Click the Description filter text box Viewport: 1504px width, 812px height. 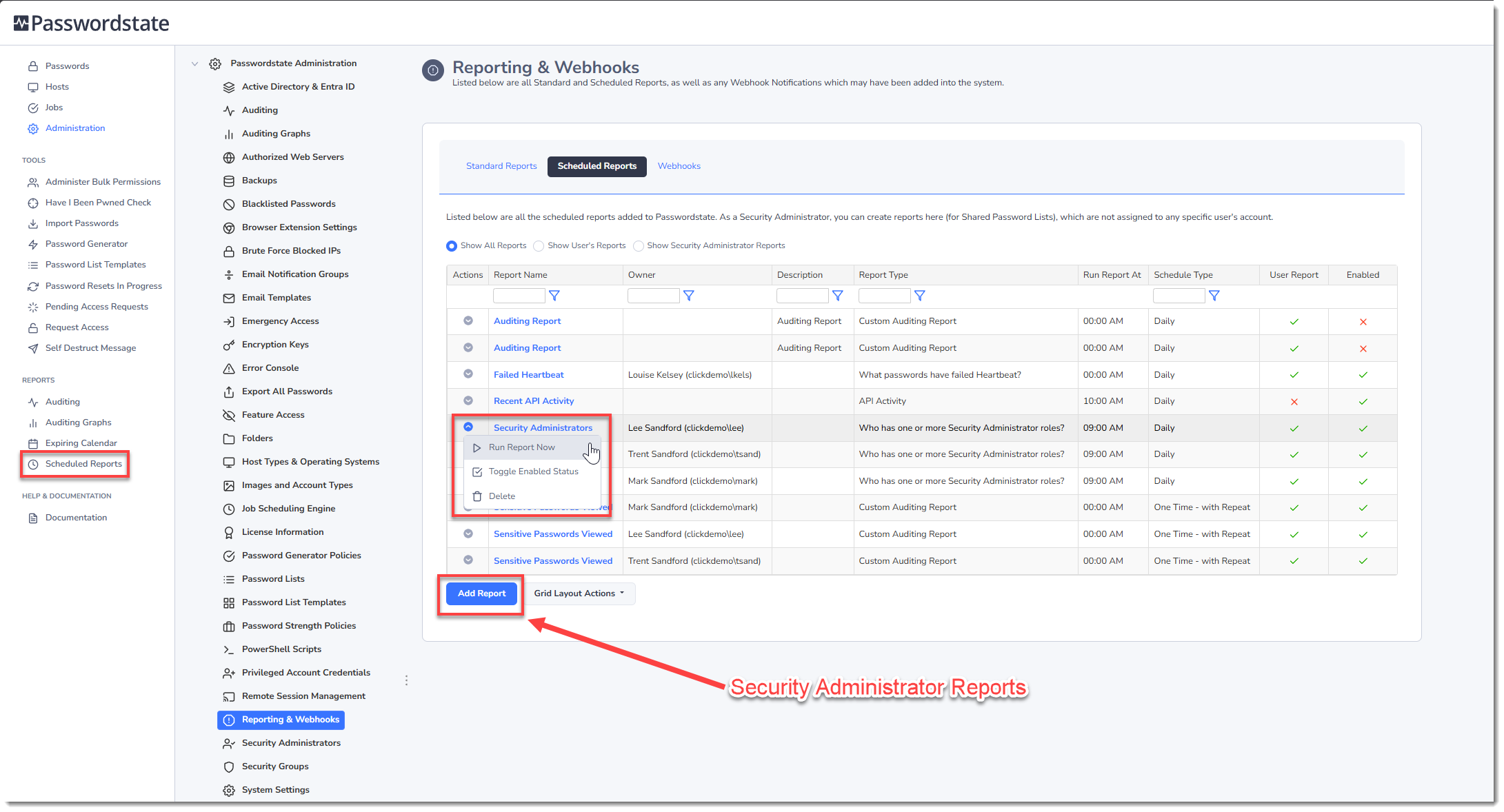pos(803,296)
